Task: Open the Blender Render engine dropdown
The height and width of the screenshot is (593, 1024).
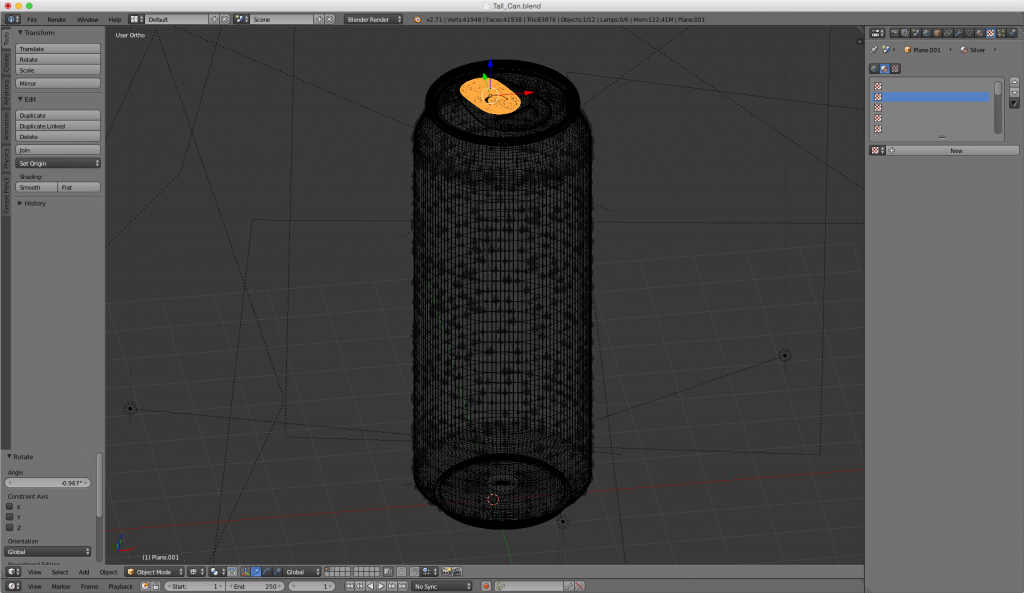Action: click(373, 19)
